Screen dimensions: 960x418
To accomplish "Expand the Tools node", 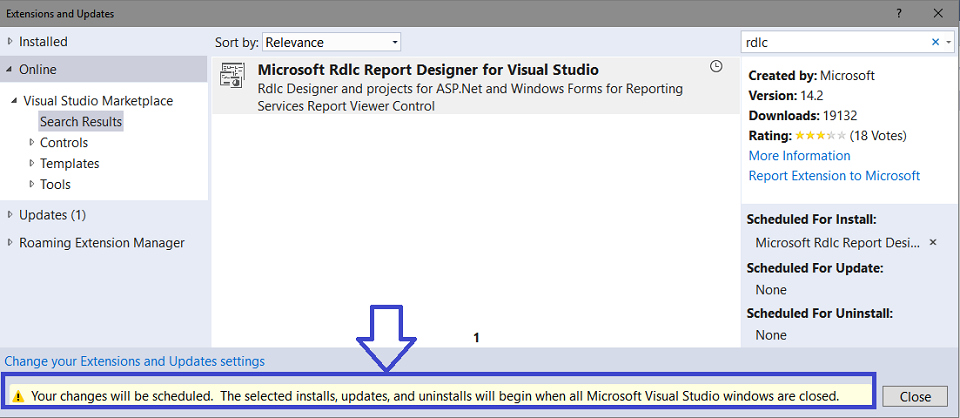I will (32, 184).
